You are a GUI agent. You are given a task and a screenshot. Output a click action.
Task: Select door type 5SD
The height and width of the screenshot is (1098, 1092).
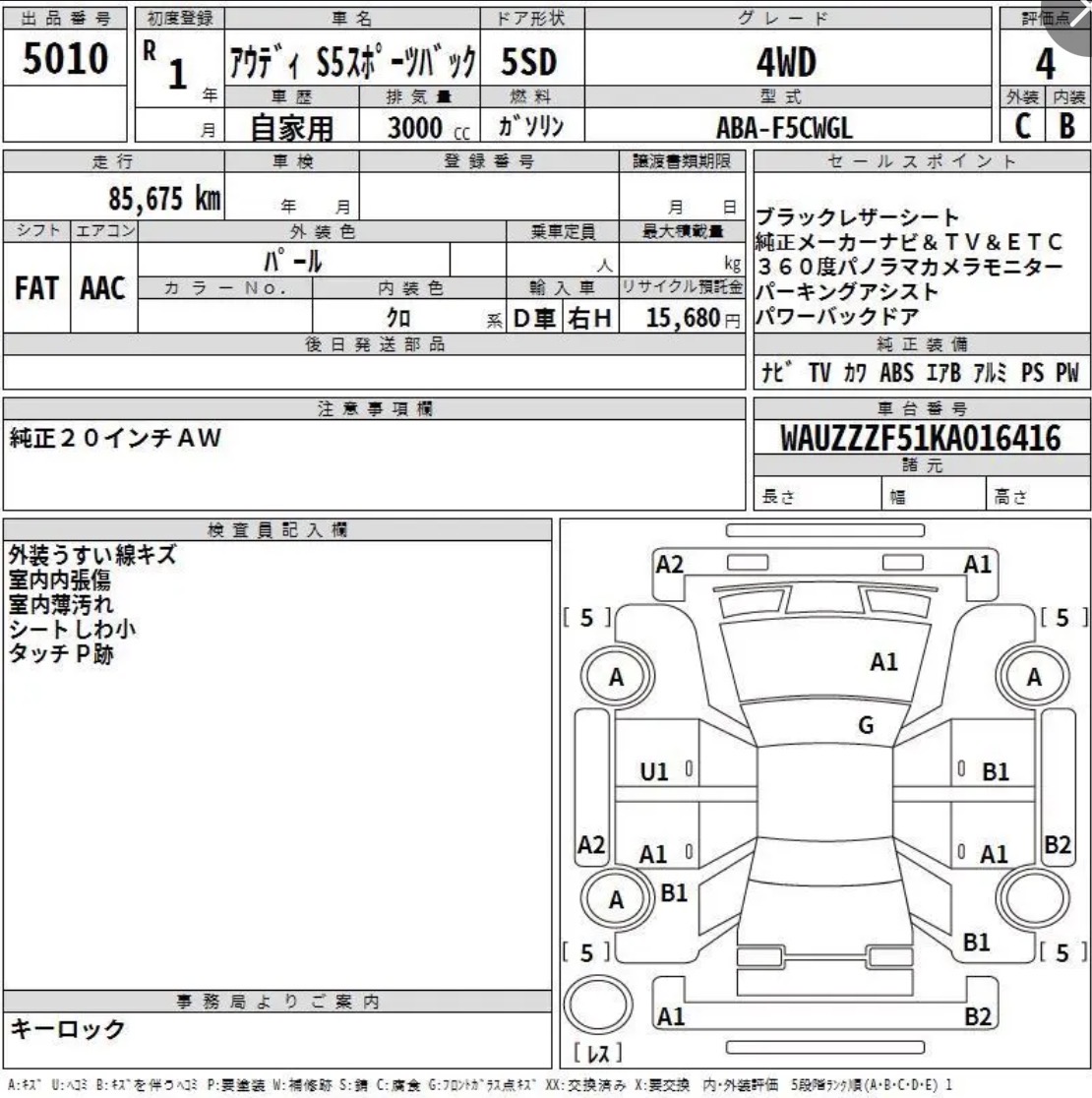coord(528,62)
